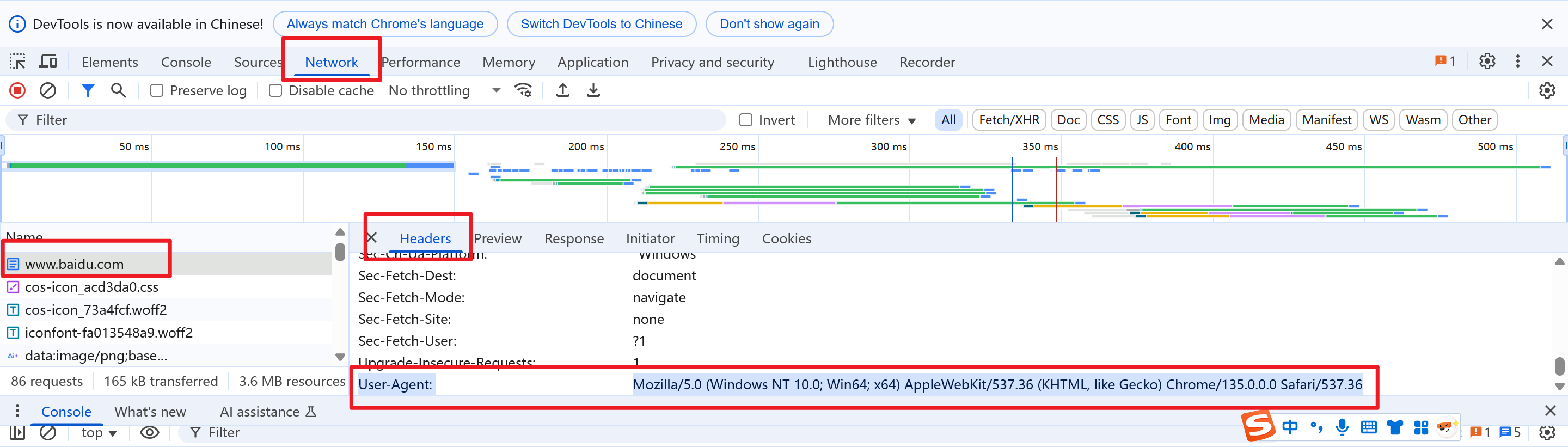The width and height of the screenshot is (1568, 447).
Task: Click Sogou input method logo
Action: click(1258, 426)
